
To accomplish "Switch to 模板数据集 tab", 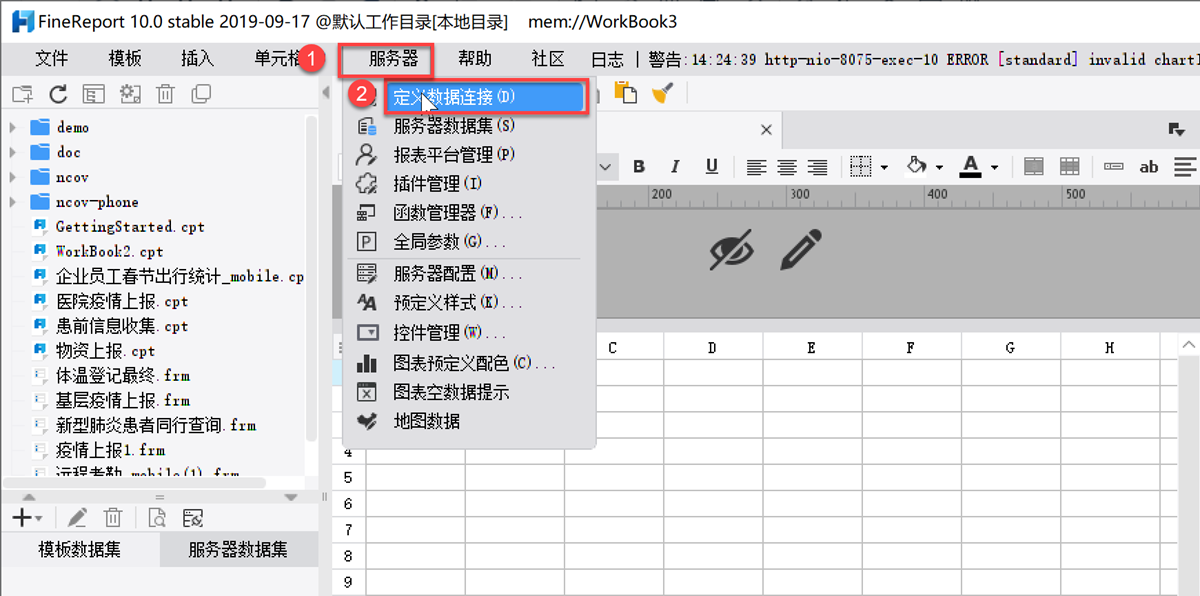I will pos(80,549).
